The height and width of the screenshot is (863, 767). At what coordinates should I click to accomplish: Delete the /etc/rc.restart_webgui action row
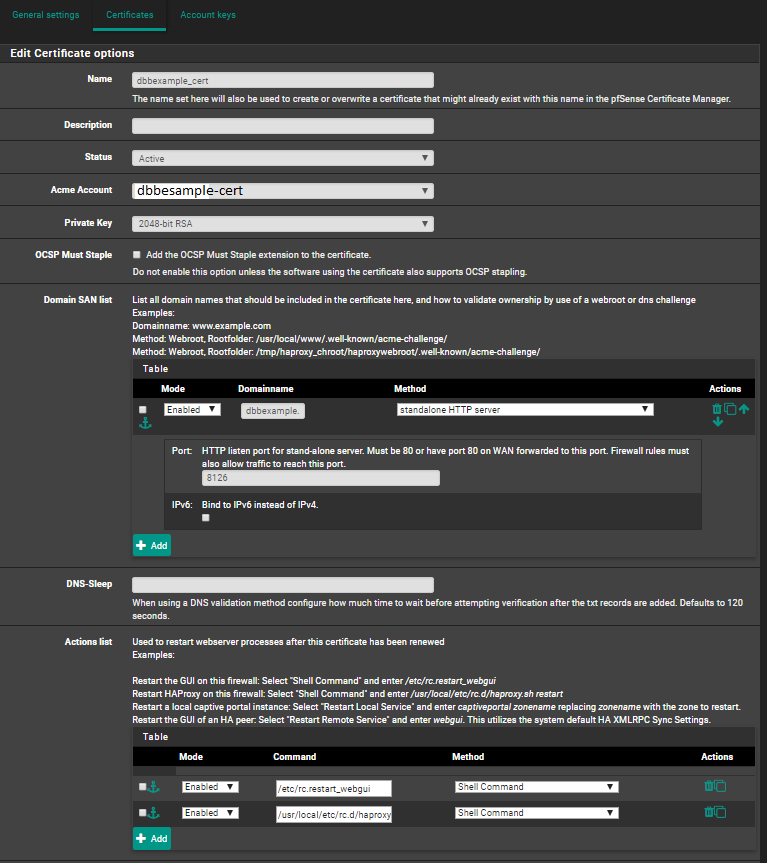click(x=708, y=787)
